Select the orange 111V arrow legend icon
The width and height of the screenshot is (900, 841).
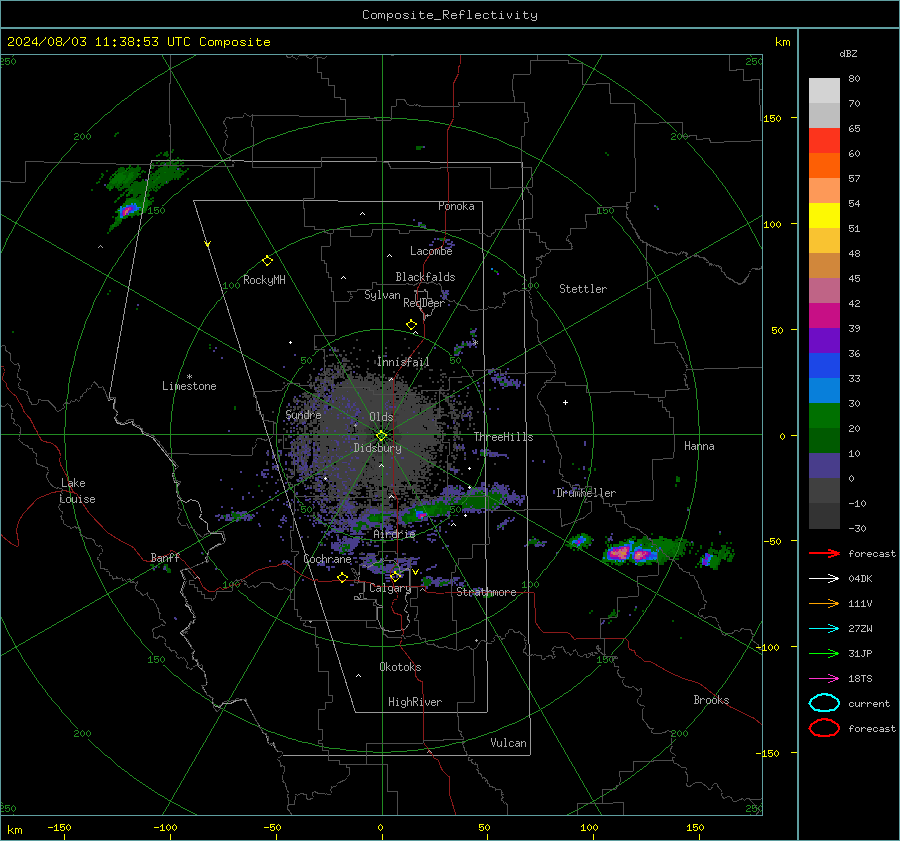824,603
